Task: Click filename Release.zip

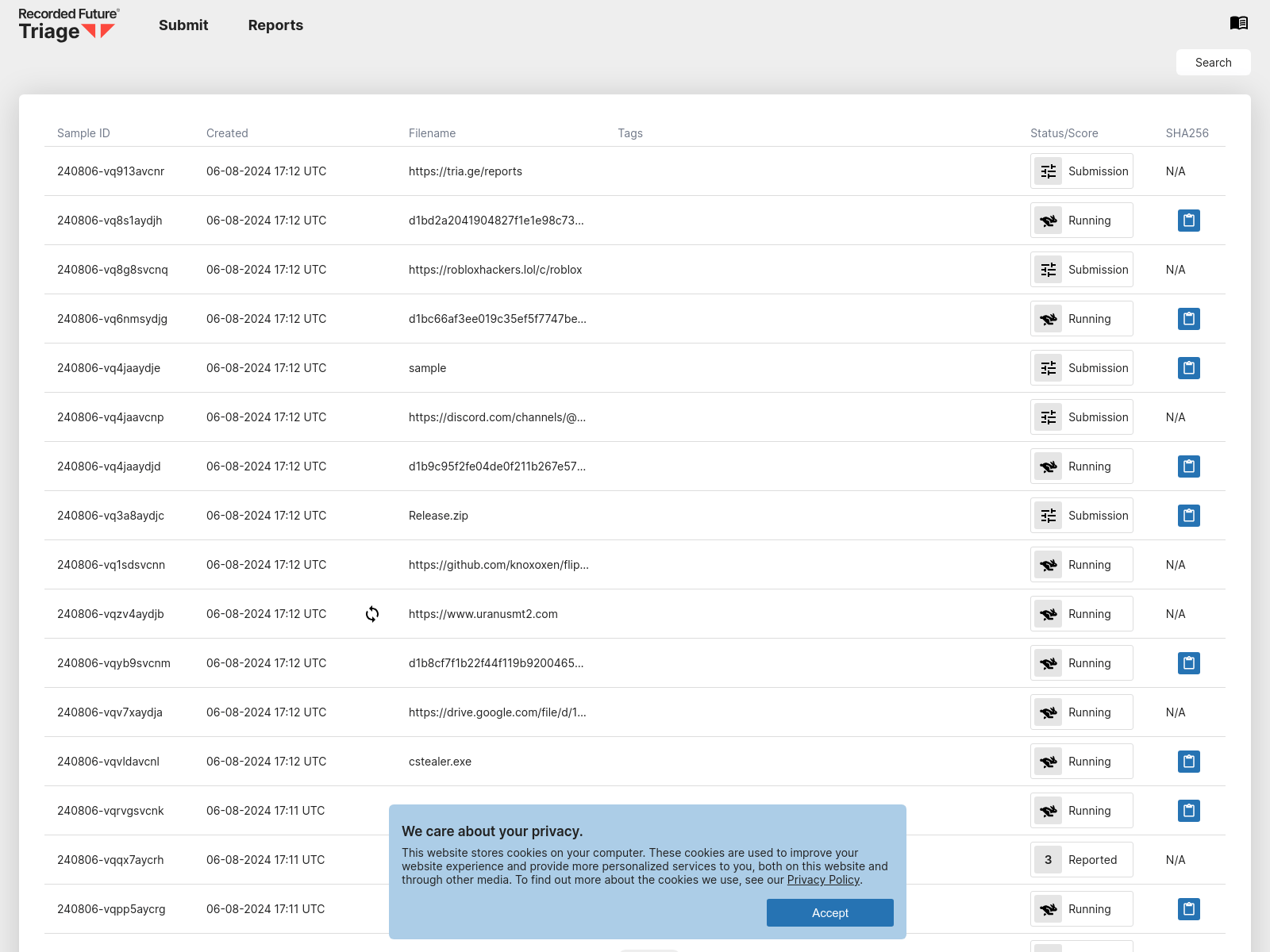Action: [438, 516]
